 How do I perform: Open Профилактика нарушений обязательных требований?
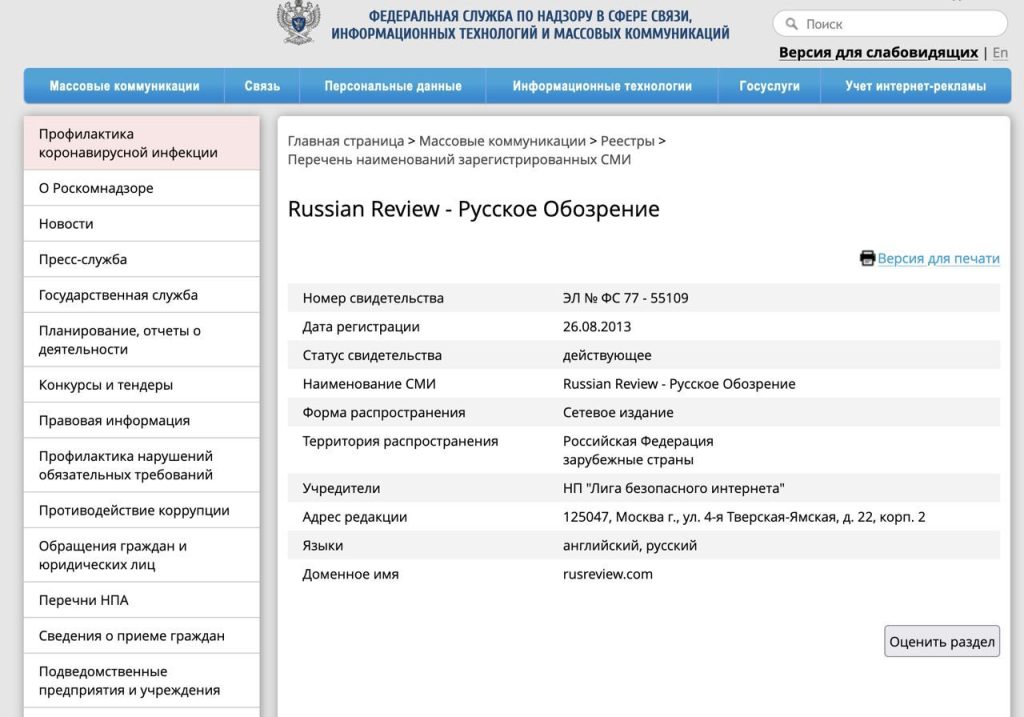(142, 466)
